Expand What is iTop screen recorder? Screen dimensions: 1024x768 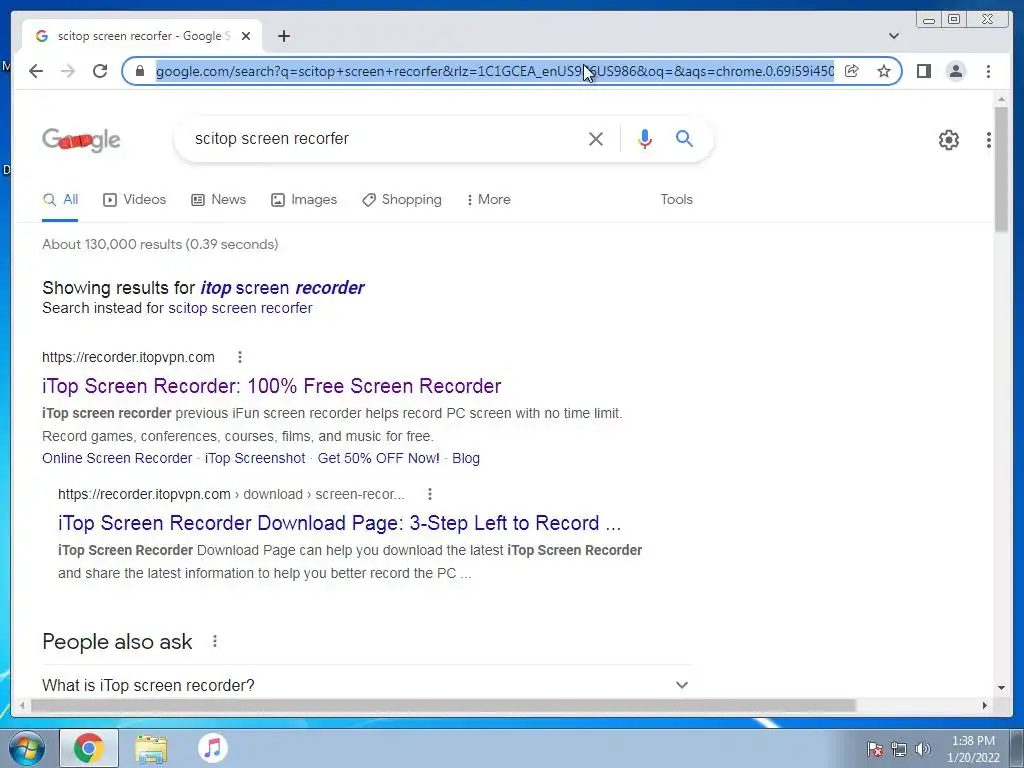[367, 685]
